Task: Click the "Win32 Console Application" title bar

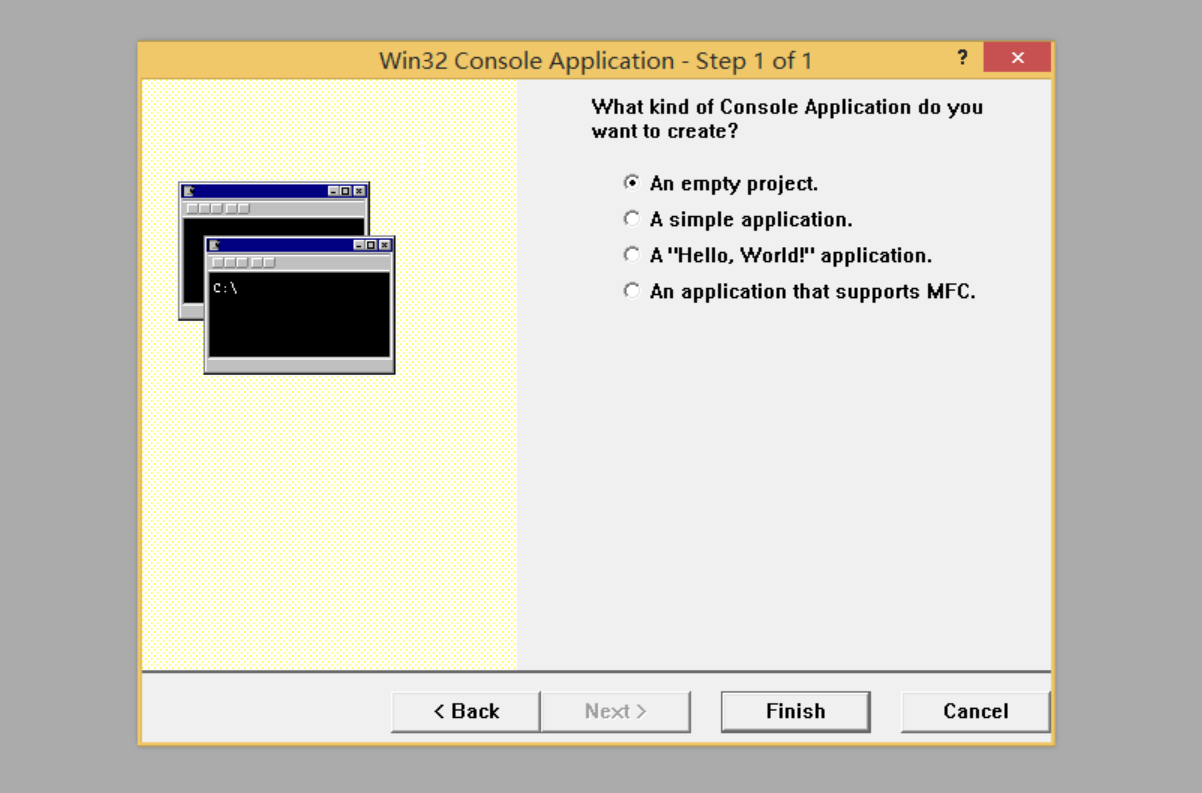Action: coord(595,60)
